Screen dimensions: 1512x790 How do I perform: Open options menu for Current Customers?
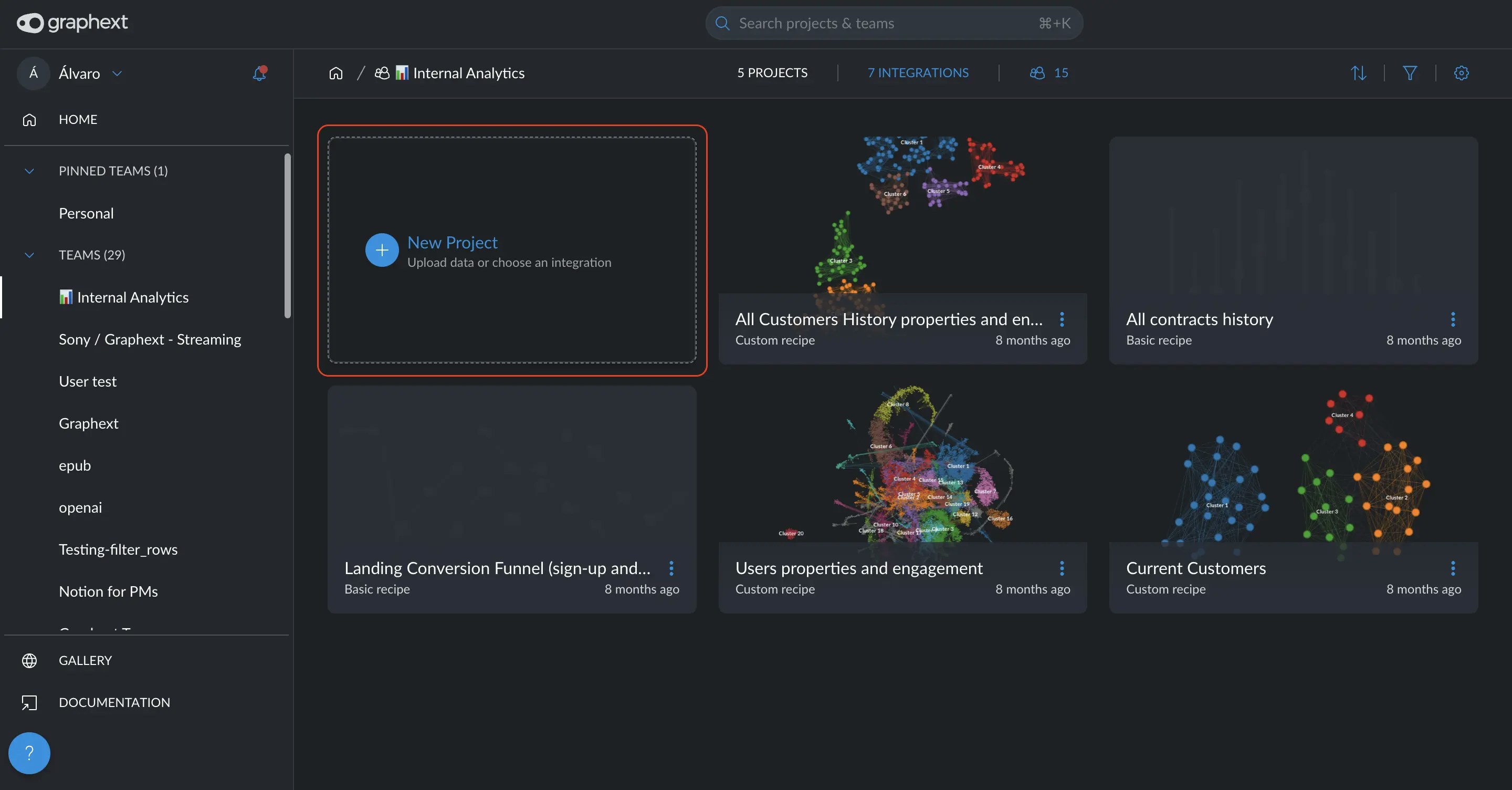tap(1453, 568)
